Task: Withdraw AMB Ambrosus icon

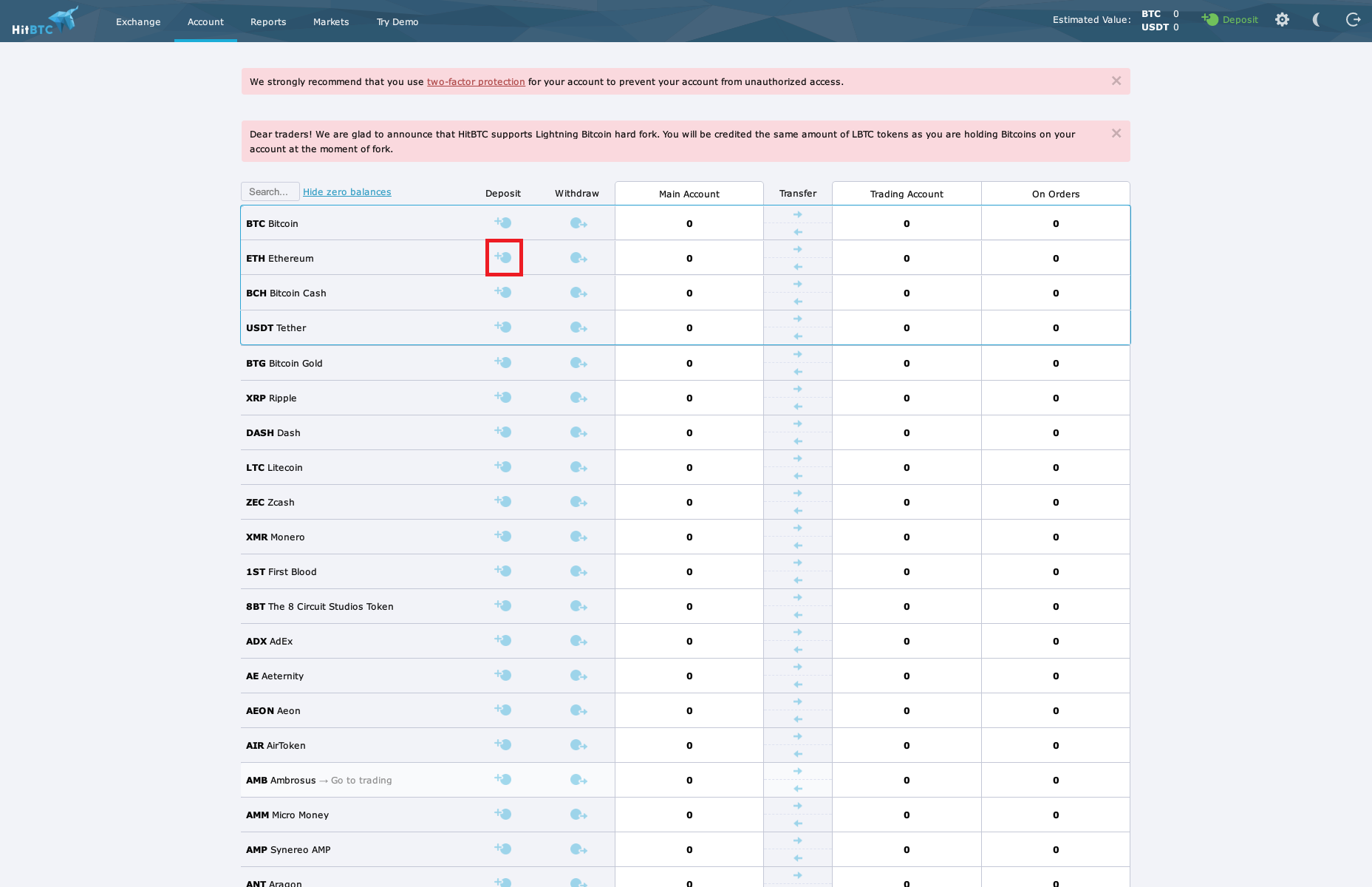Action: click(579, 780)
